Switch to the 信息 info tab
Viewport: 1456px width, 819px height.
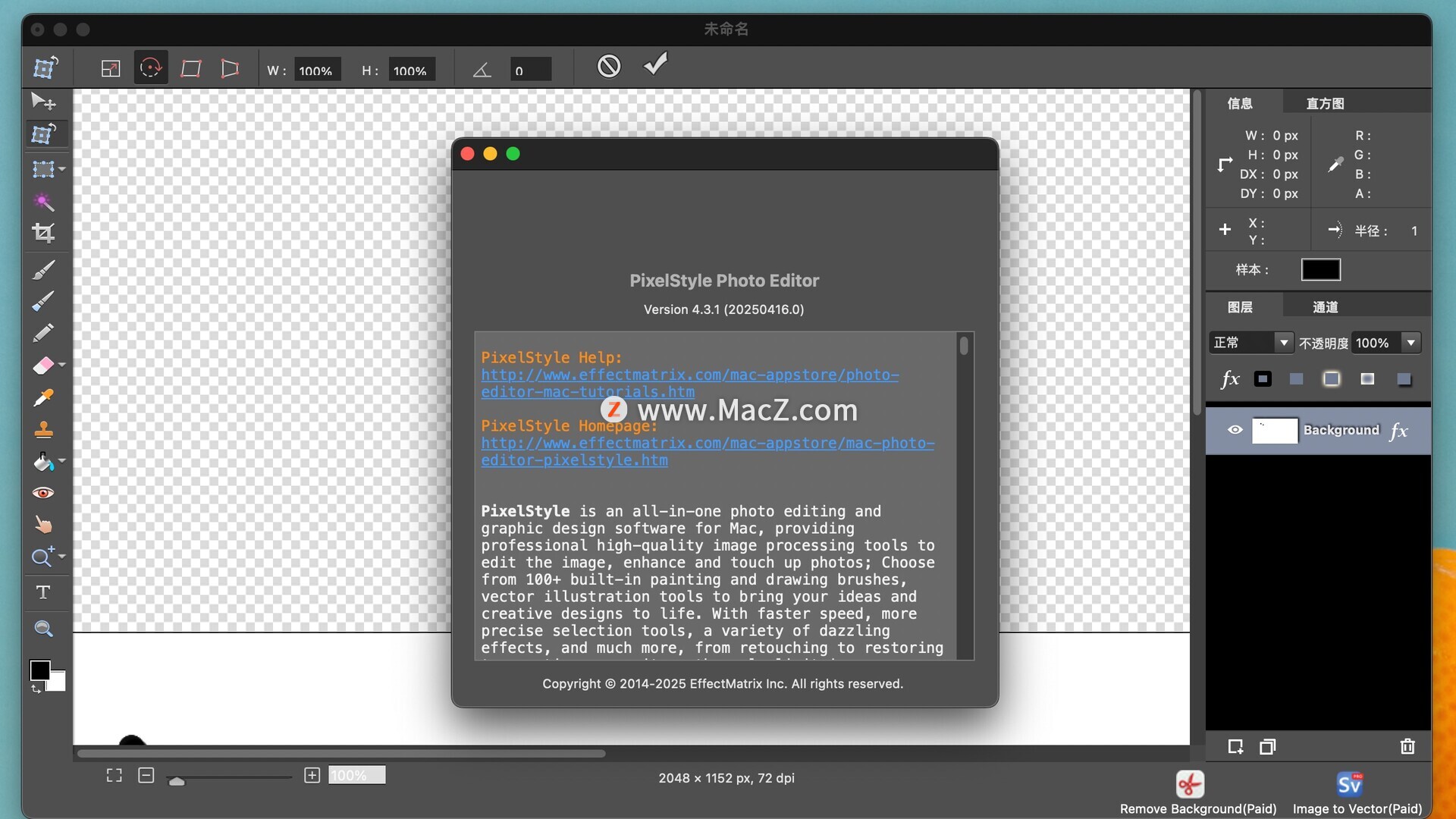[1241, 103]
